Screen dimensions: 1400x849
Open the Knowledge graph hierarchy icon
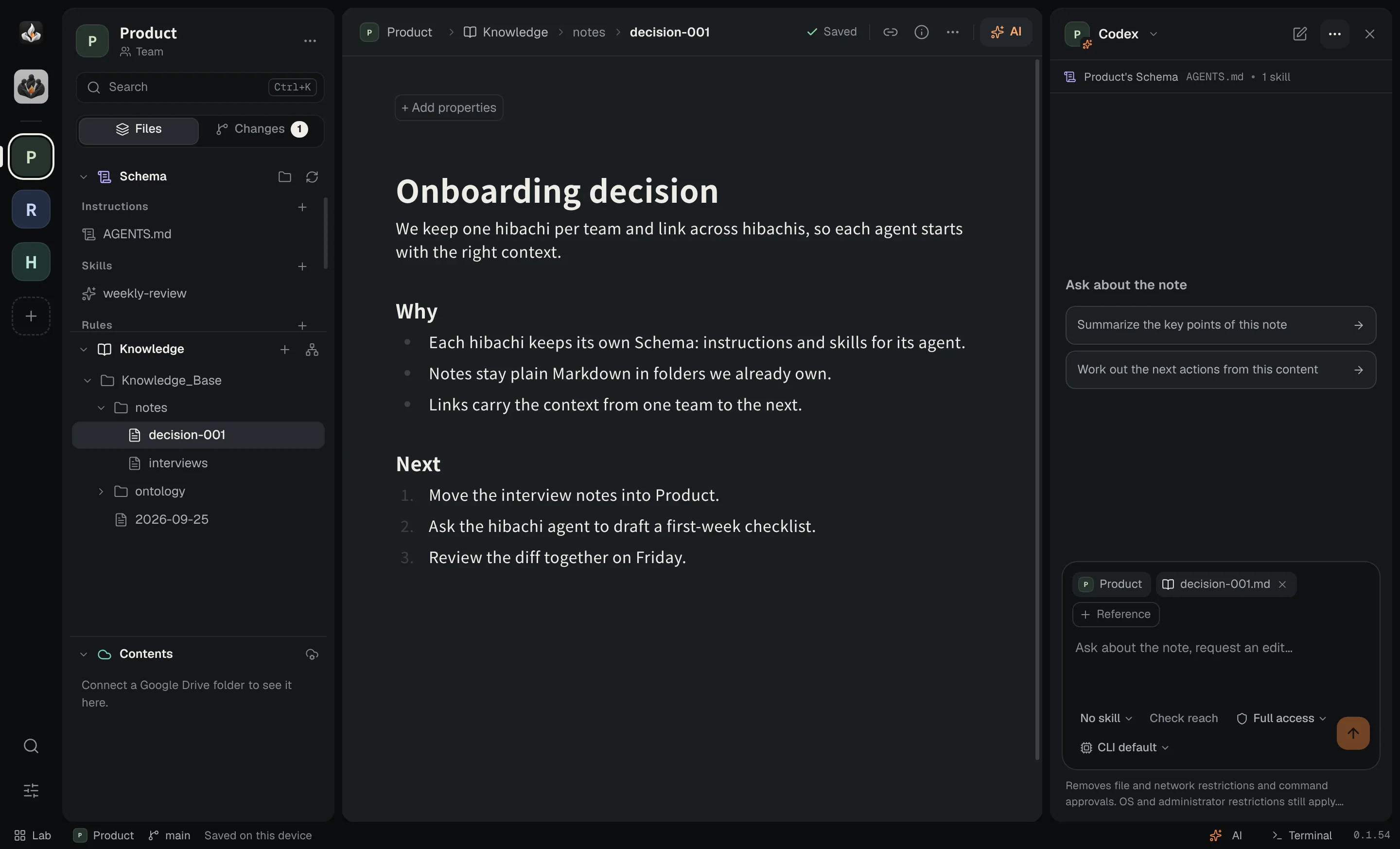point(312,350)
